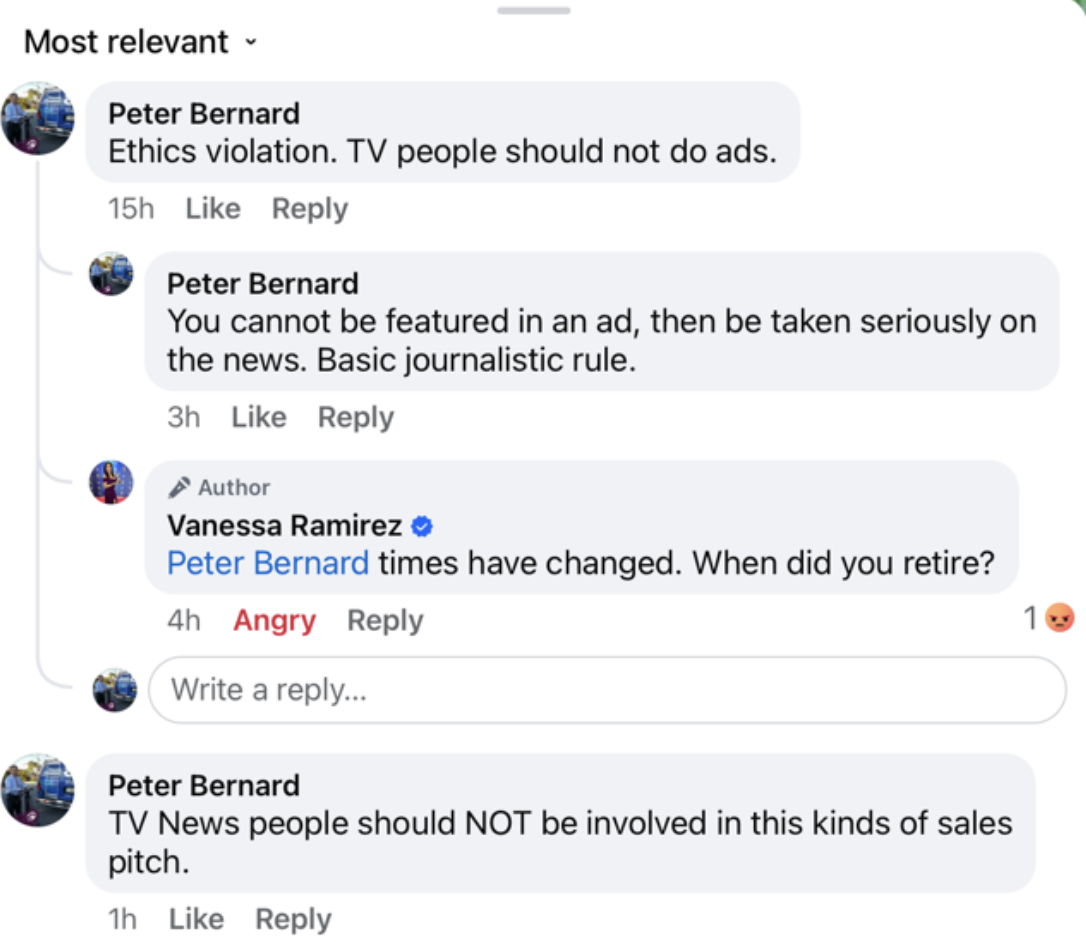Reply to Vanessa Ramirez's comment
The height and width of the screenshot is (942, 1086).
tap(385, 620)
